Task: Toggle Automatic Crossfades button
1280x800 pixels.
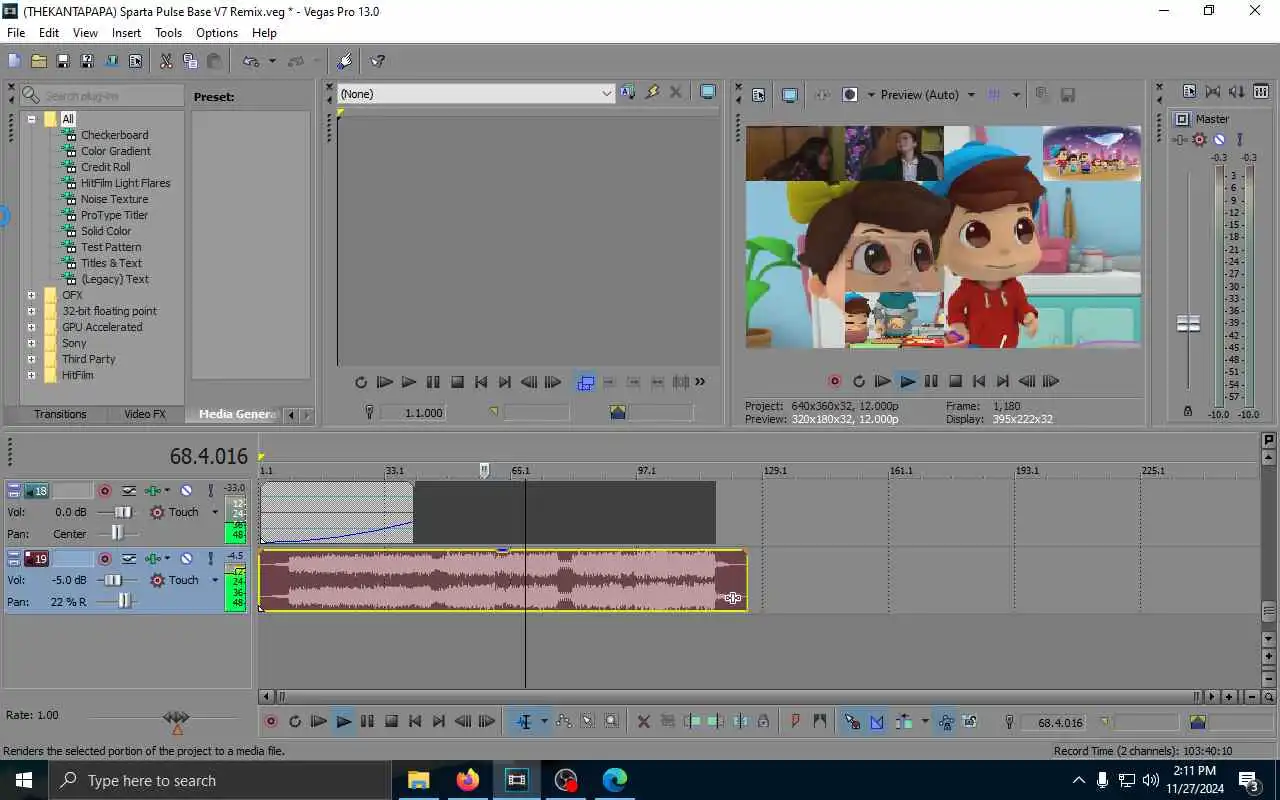Action: click(877, 721)
